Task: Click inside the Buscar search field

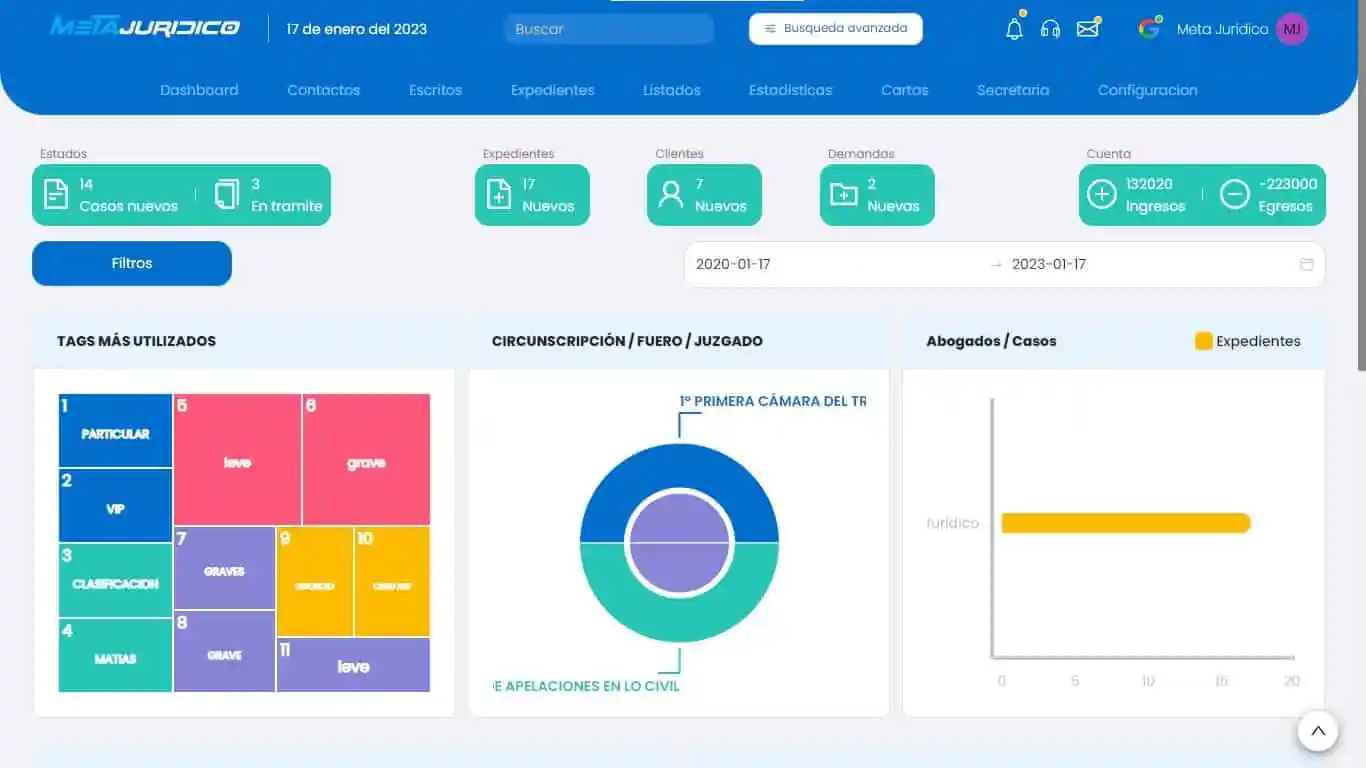Action: point(608,29)
